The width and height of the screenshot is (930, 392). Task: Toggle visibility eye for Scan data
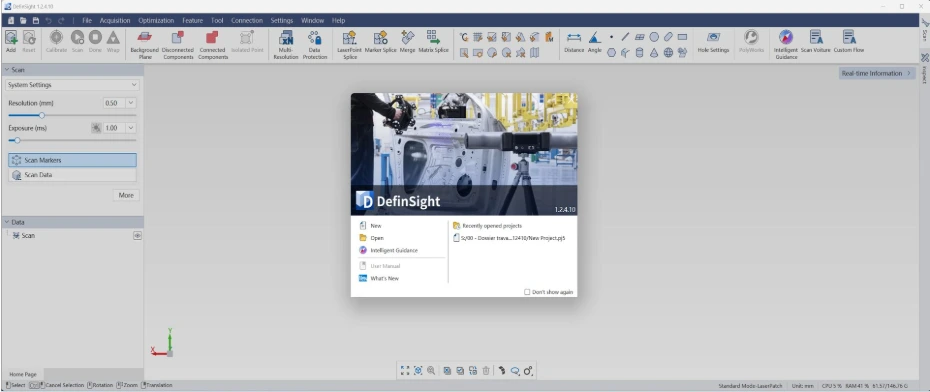coord(137,235)
